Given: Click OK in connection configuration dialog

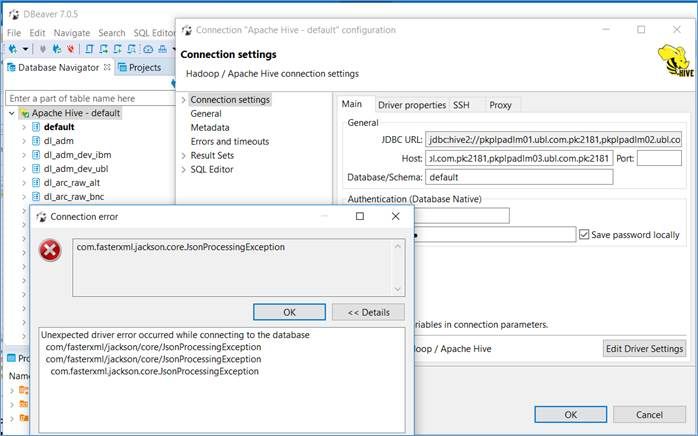Looking at the screenshot, I should click(x=571, y=415).
